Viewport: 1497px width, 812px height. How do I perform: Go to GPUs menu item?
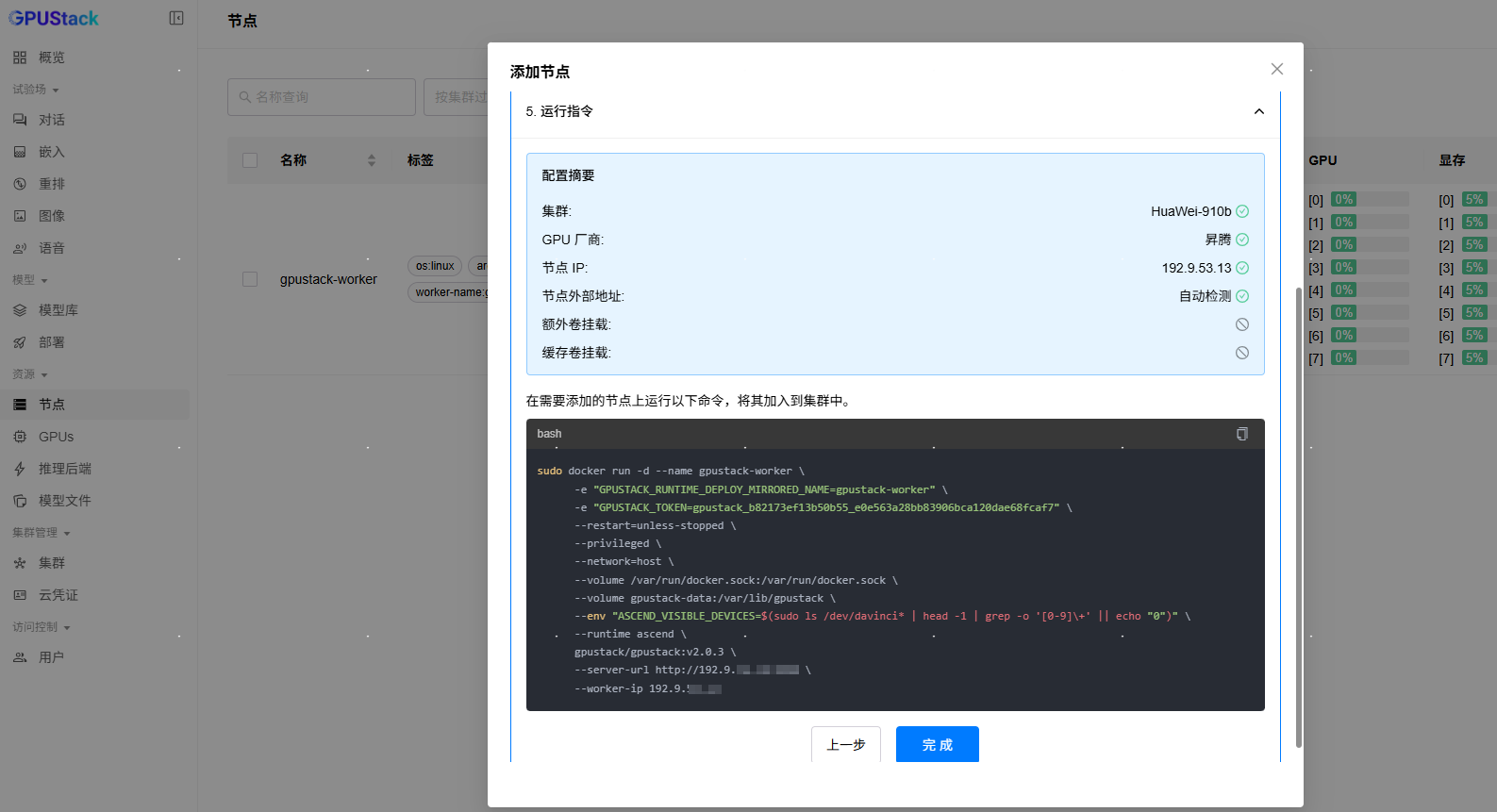94,437
